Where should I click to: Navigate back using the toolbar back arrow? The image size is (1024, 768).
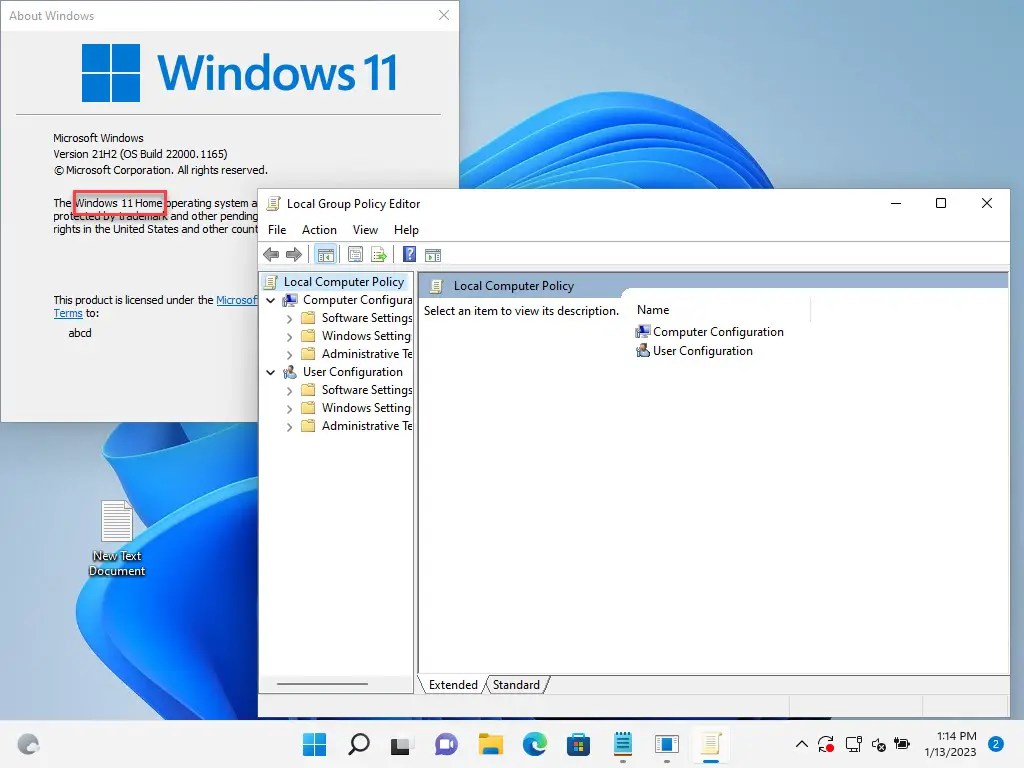pos(270,254)
